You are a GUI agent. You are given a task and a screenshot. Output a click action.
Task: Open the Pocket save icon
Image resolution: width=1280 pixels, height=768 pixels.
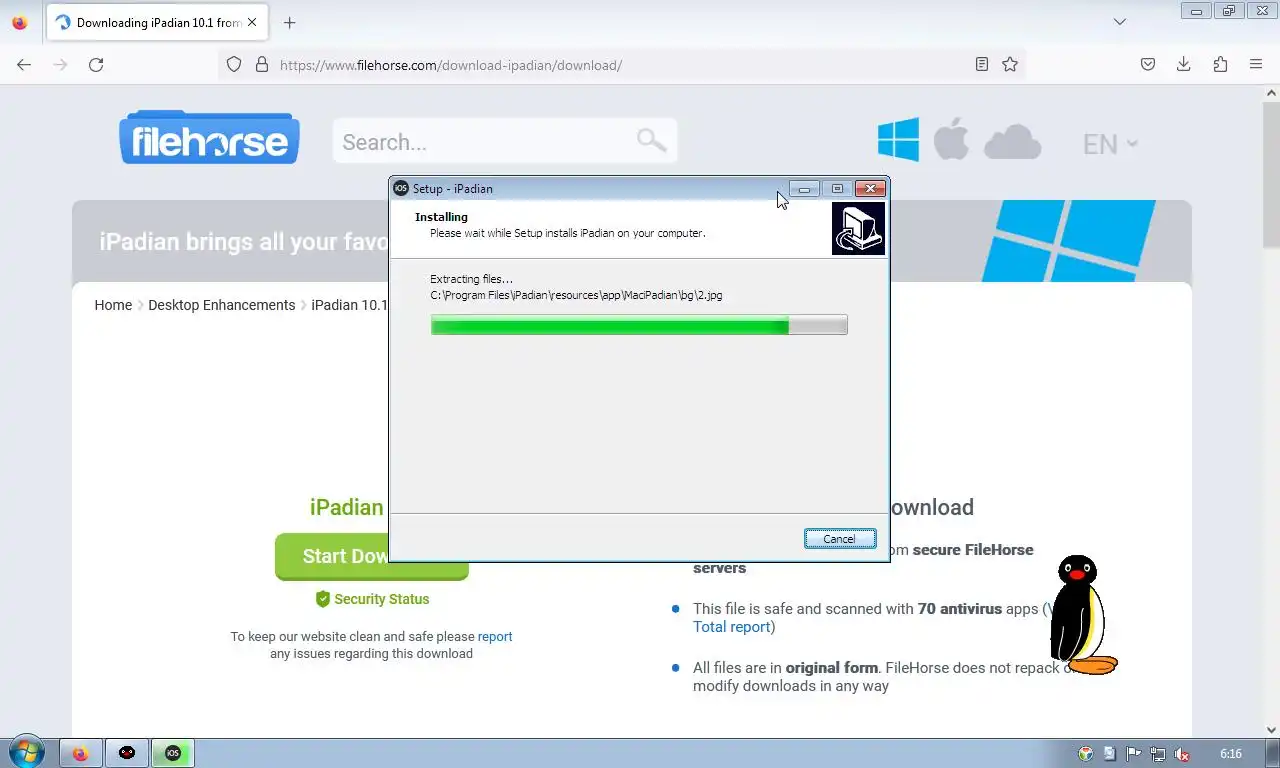tap(1148, 65)
